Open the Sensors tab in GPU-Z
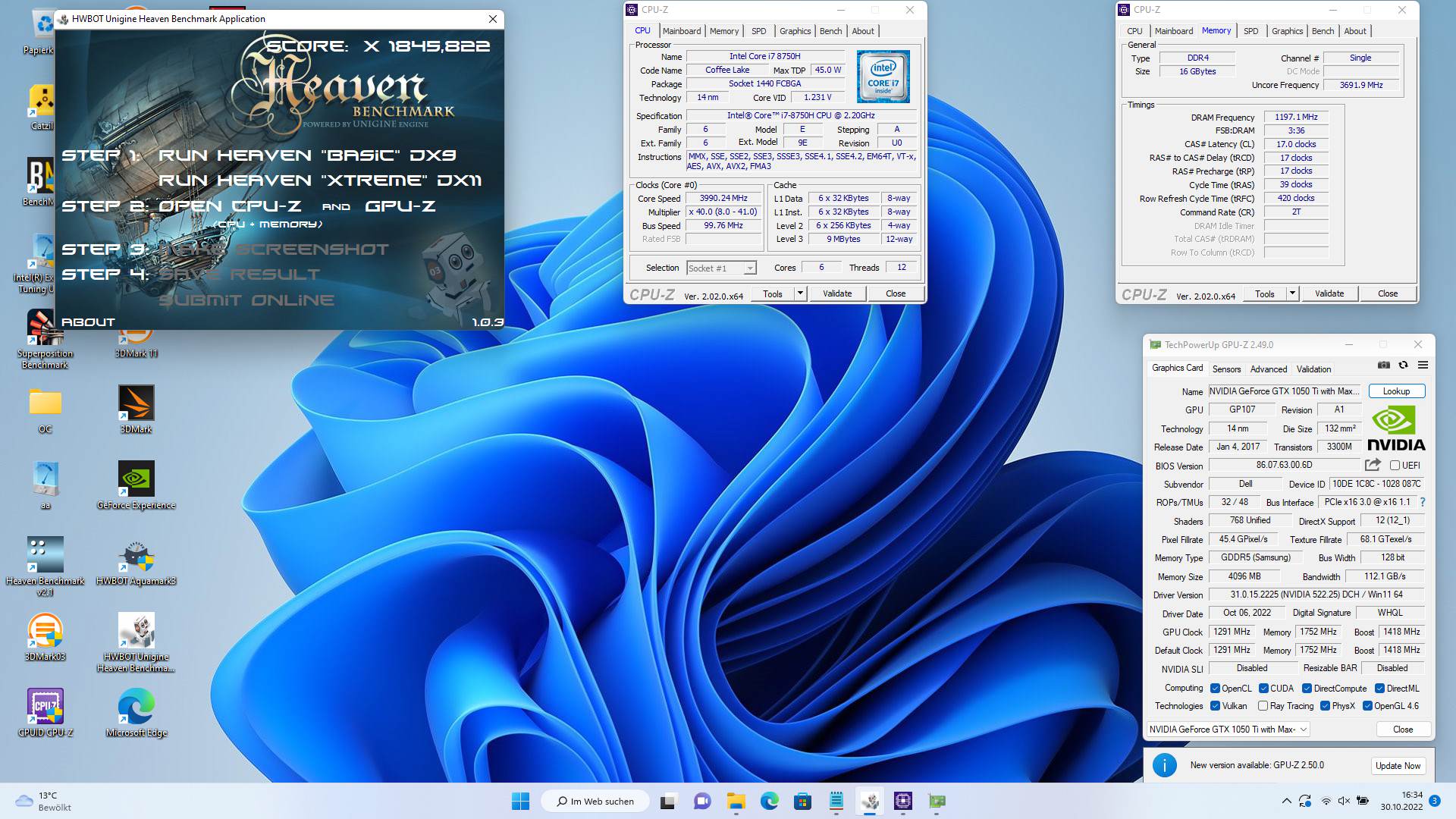Viewport: 1456px width, 819px height. click(x=1226, y=369)
